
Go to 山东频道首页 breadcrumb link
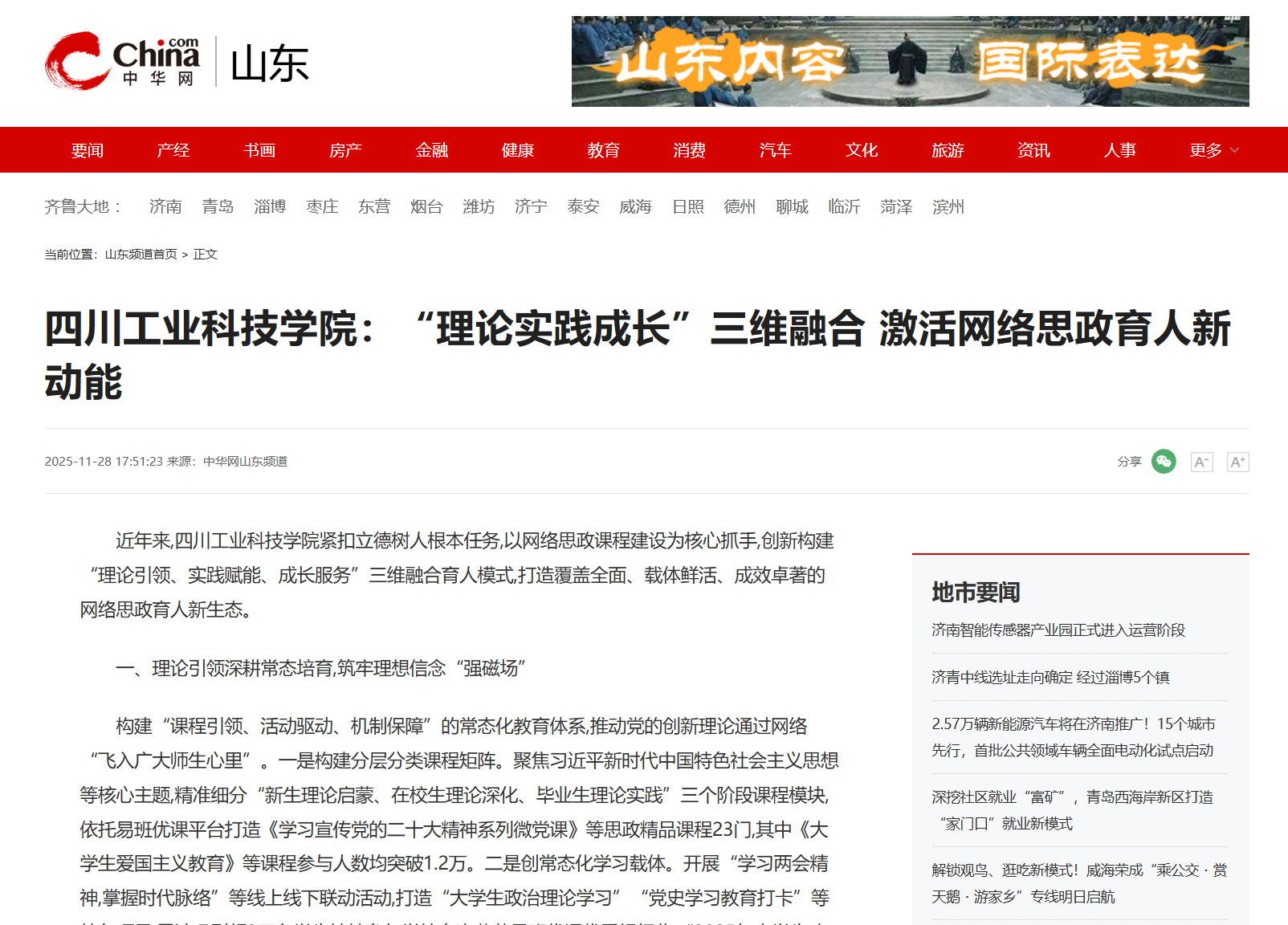pyautogui.click(x=141, y=255)
